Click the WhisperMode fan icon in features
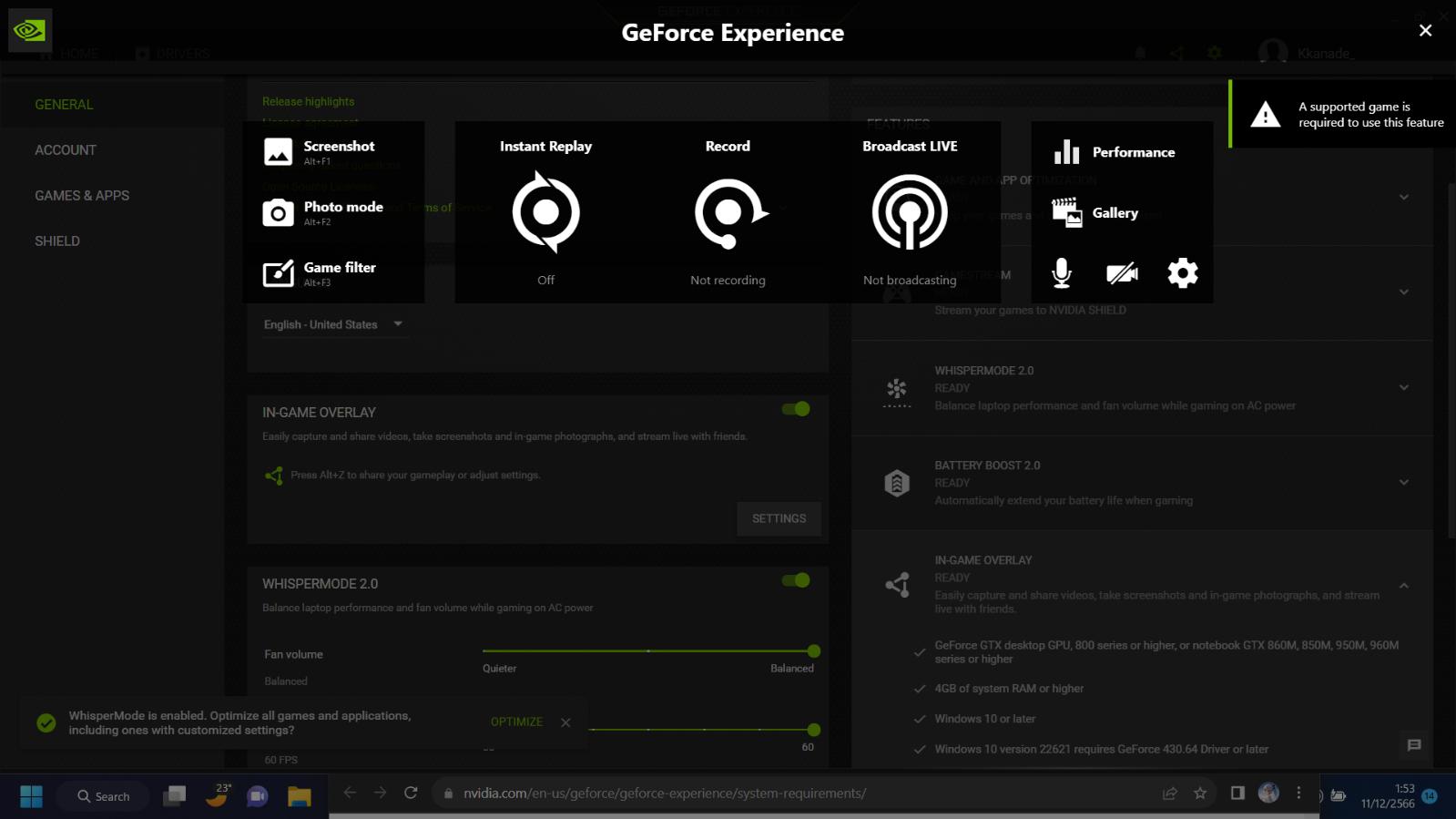The image size is (1456, 819). (x=897, y=392)
